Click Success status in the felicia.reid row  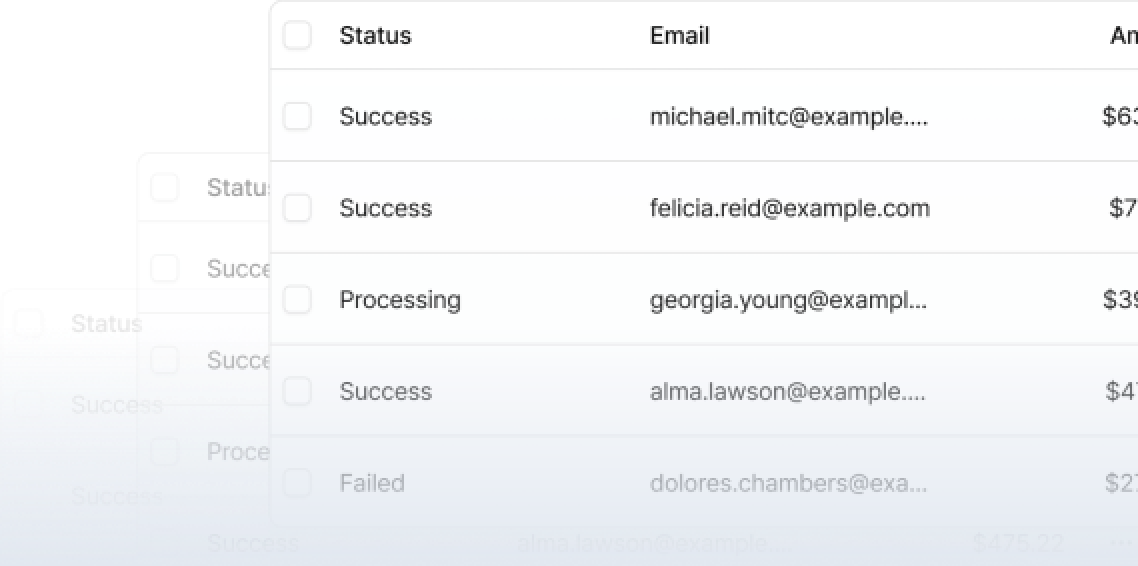[x=385, y=208]
